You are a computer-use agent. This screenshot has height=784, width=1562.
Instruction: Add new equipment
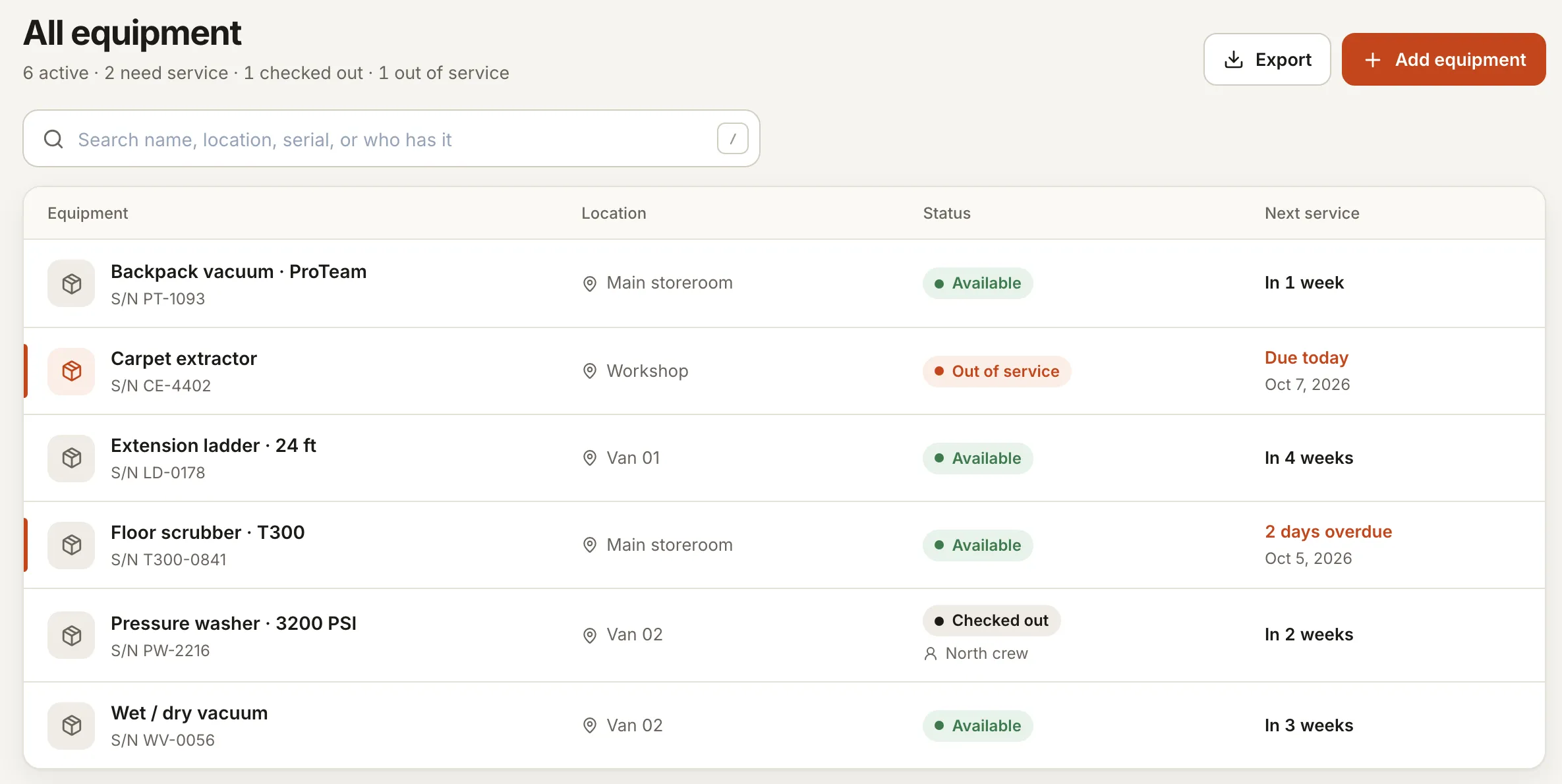pos(1443,59)
